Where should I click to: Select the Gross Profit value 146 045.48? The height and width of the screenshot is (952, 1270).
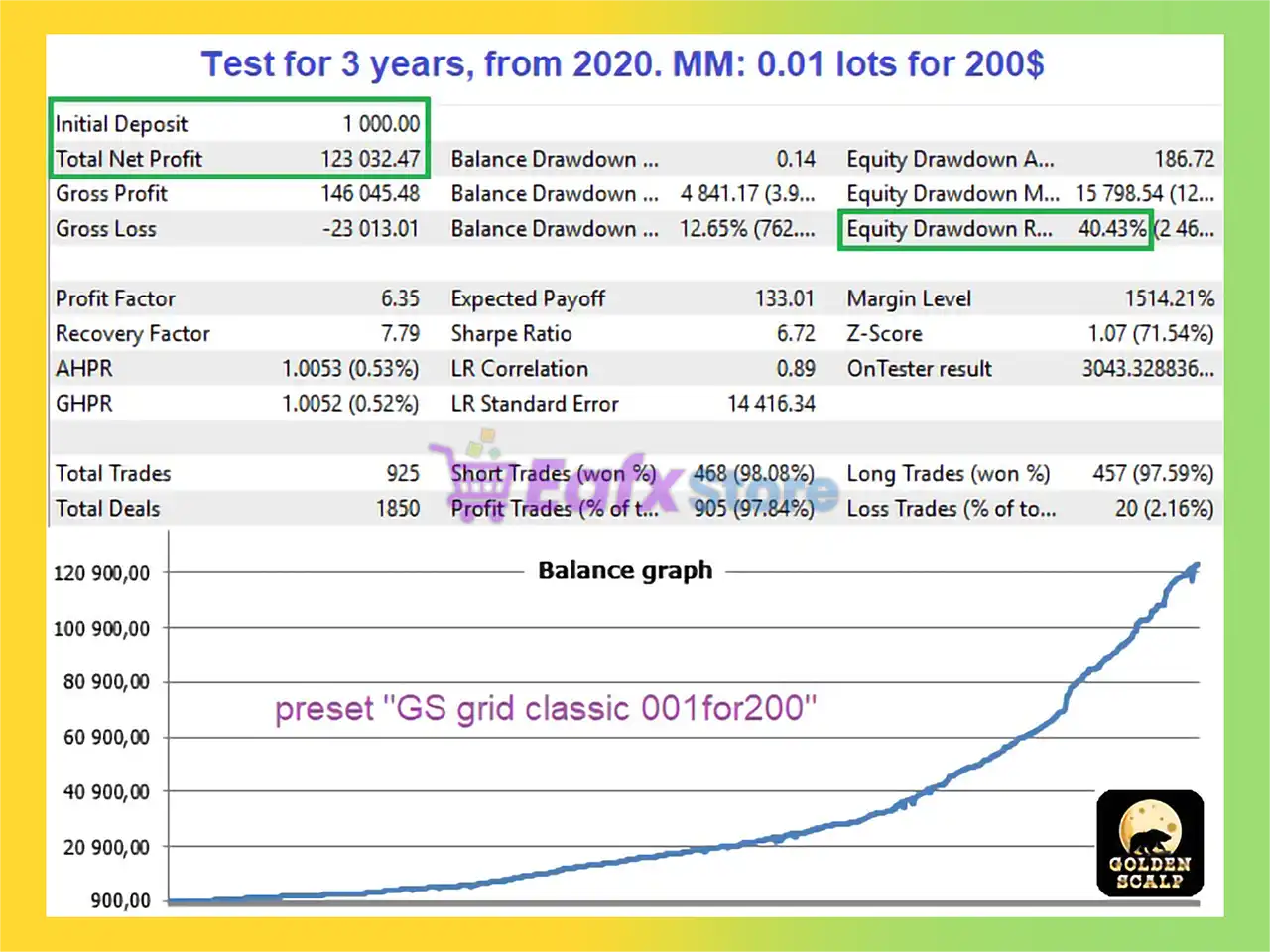(370, 193)
